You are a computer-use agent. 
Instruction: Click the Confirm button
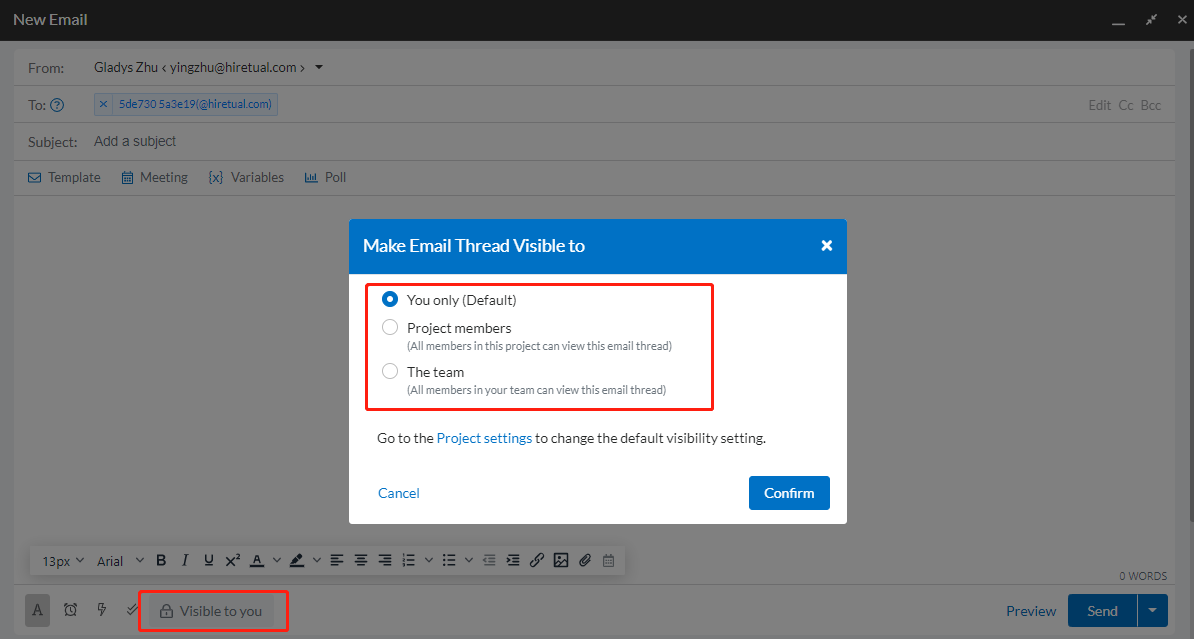[x=789, y=493]
